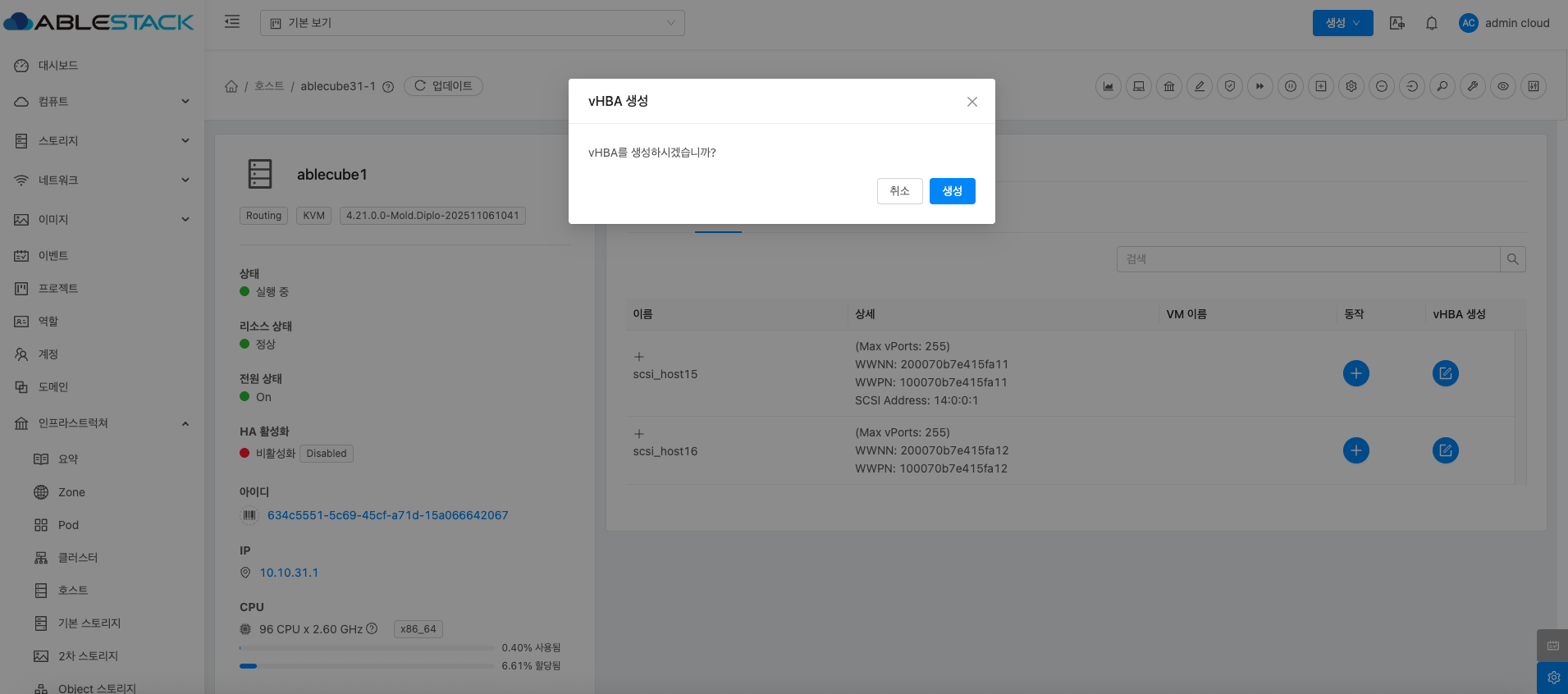Open the 기본 보기 view dropdown

472,23
